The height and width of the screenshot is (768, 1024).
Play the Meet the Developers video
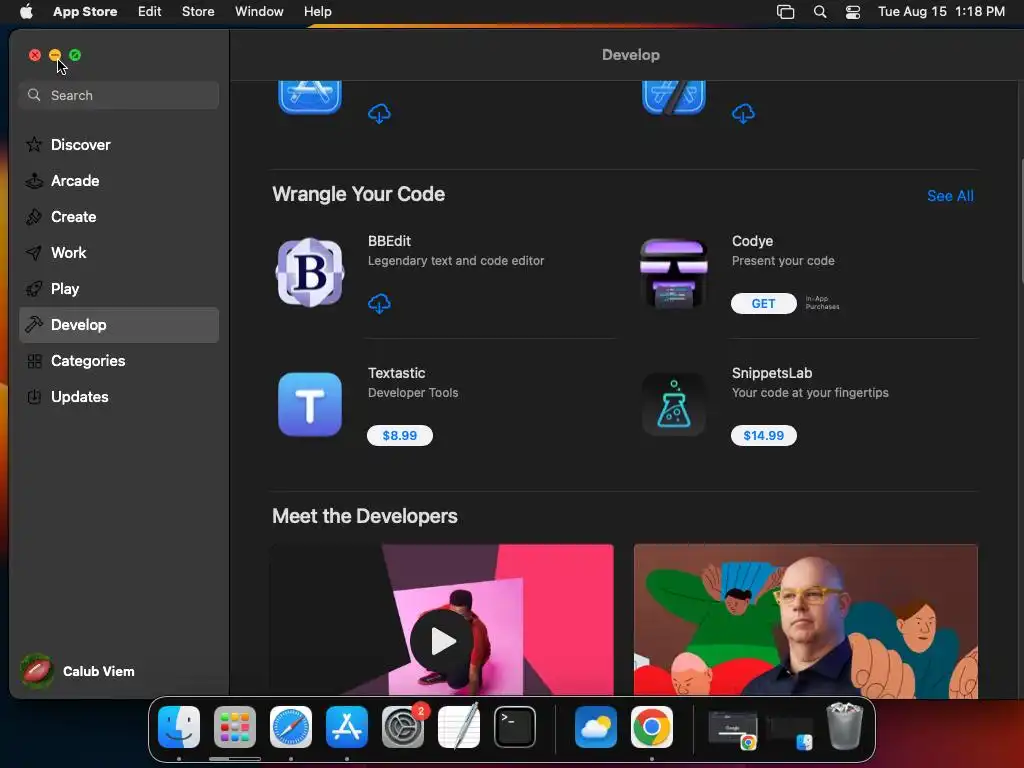(442, 641)
